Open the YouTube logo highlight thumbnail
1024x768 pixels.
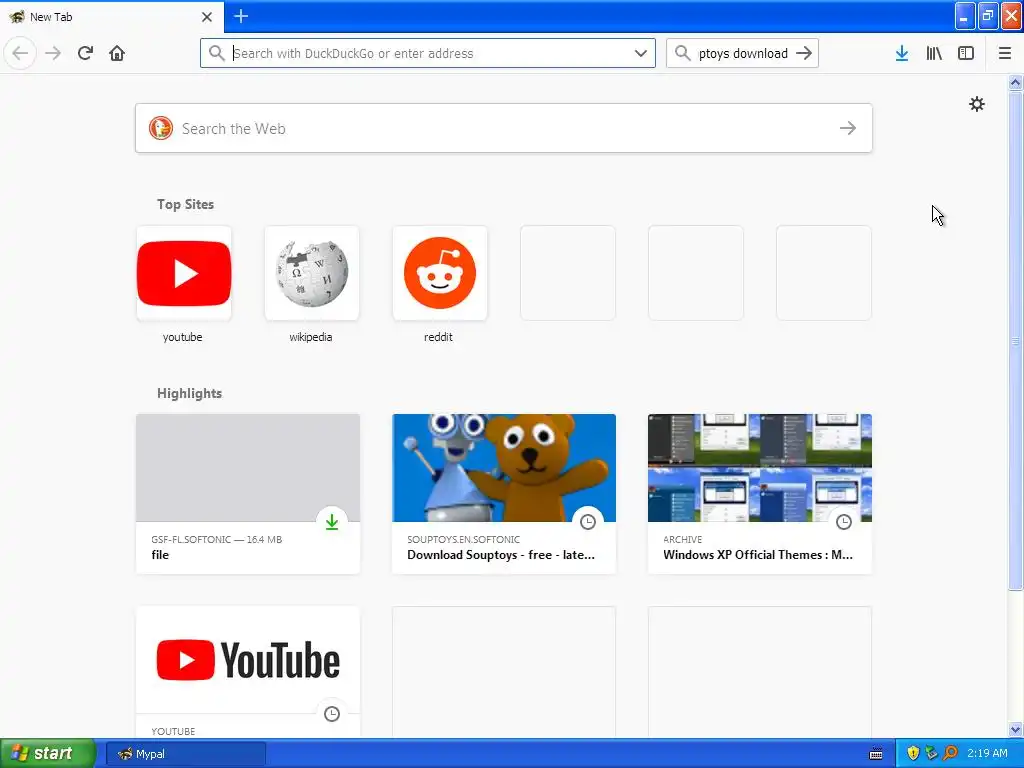248,660
